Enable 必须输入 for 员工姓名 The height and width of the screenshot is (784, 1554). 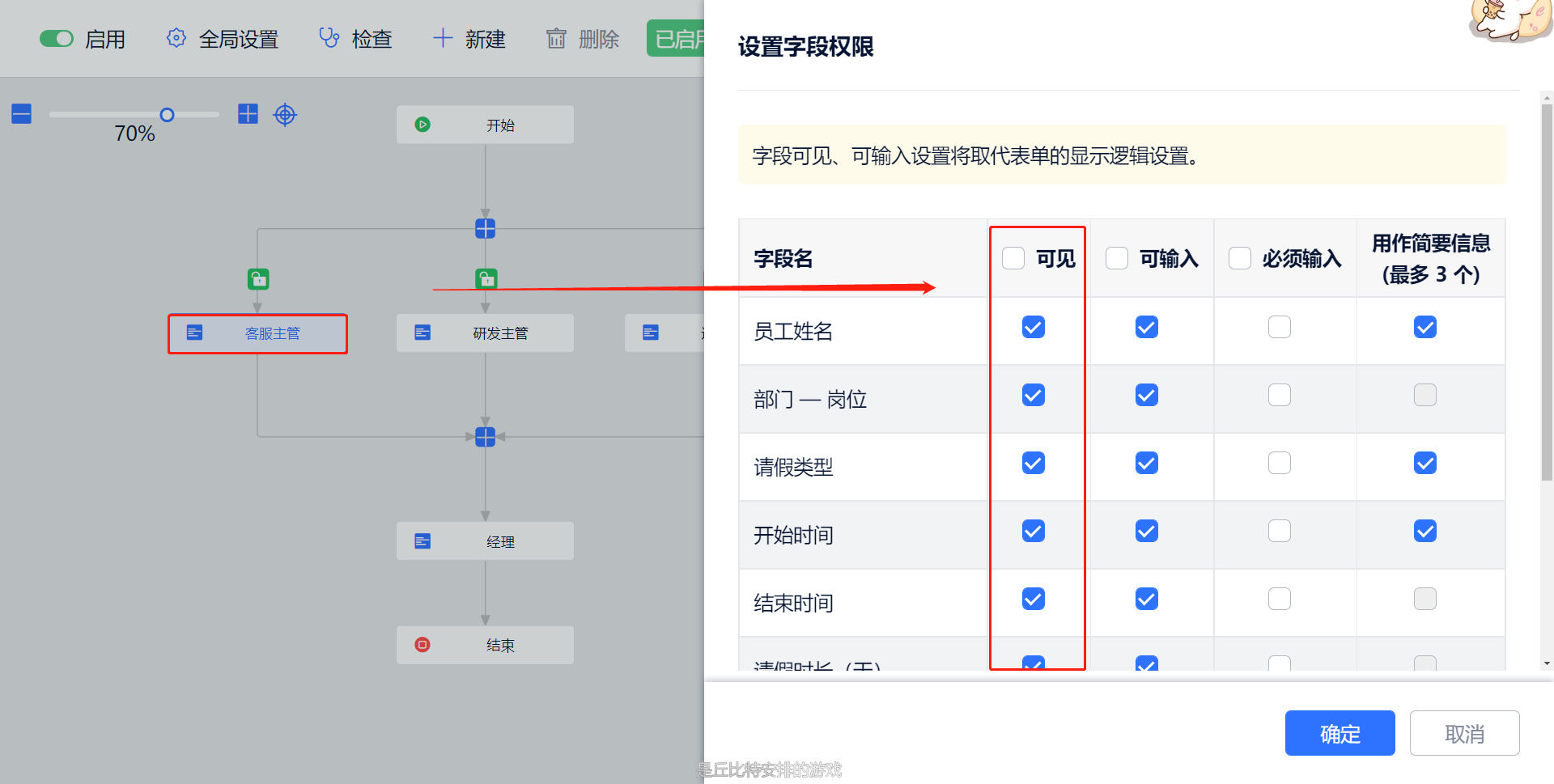(1279, 327)
